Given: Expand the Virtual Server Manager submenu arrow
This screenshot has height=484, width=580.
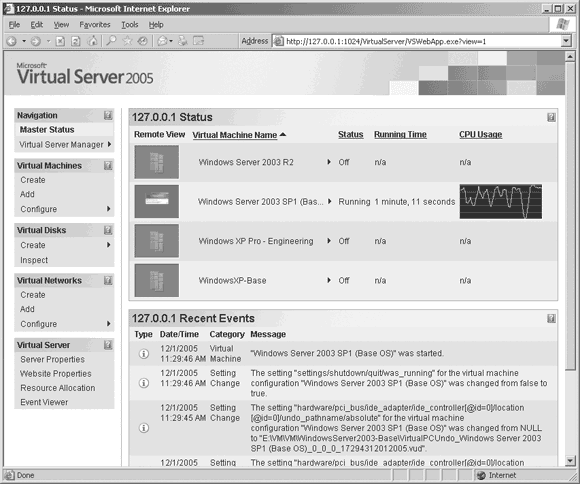Looking at the screenshot, I should 109,144.
